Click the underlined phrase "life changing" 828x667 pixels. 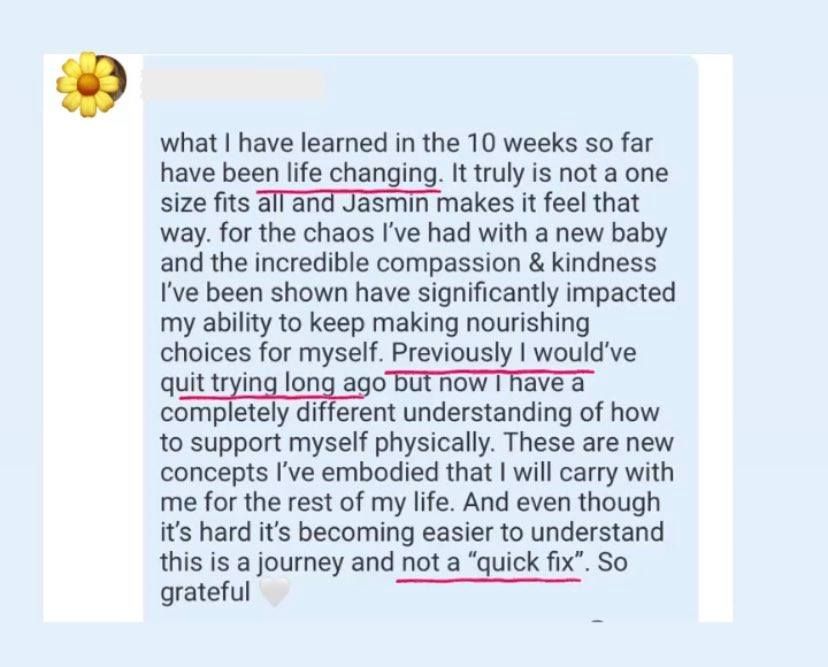362,173
